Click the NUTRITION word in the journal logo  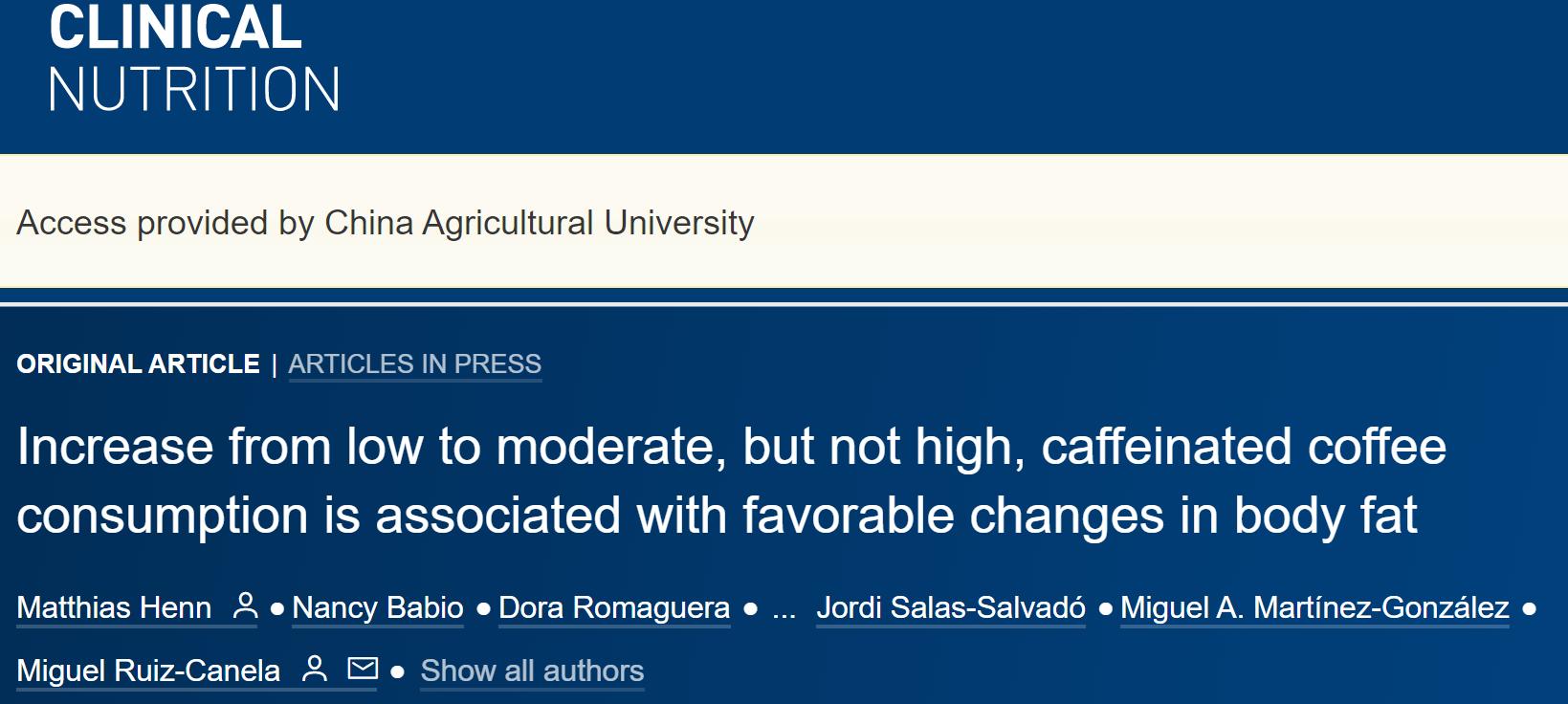[194, 90]
